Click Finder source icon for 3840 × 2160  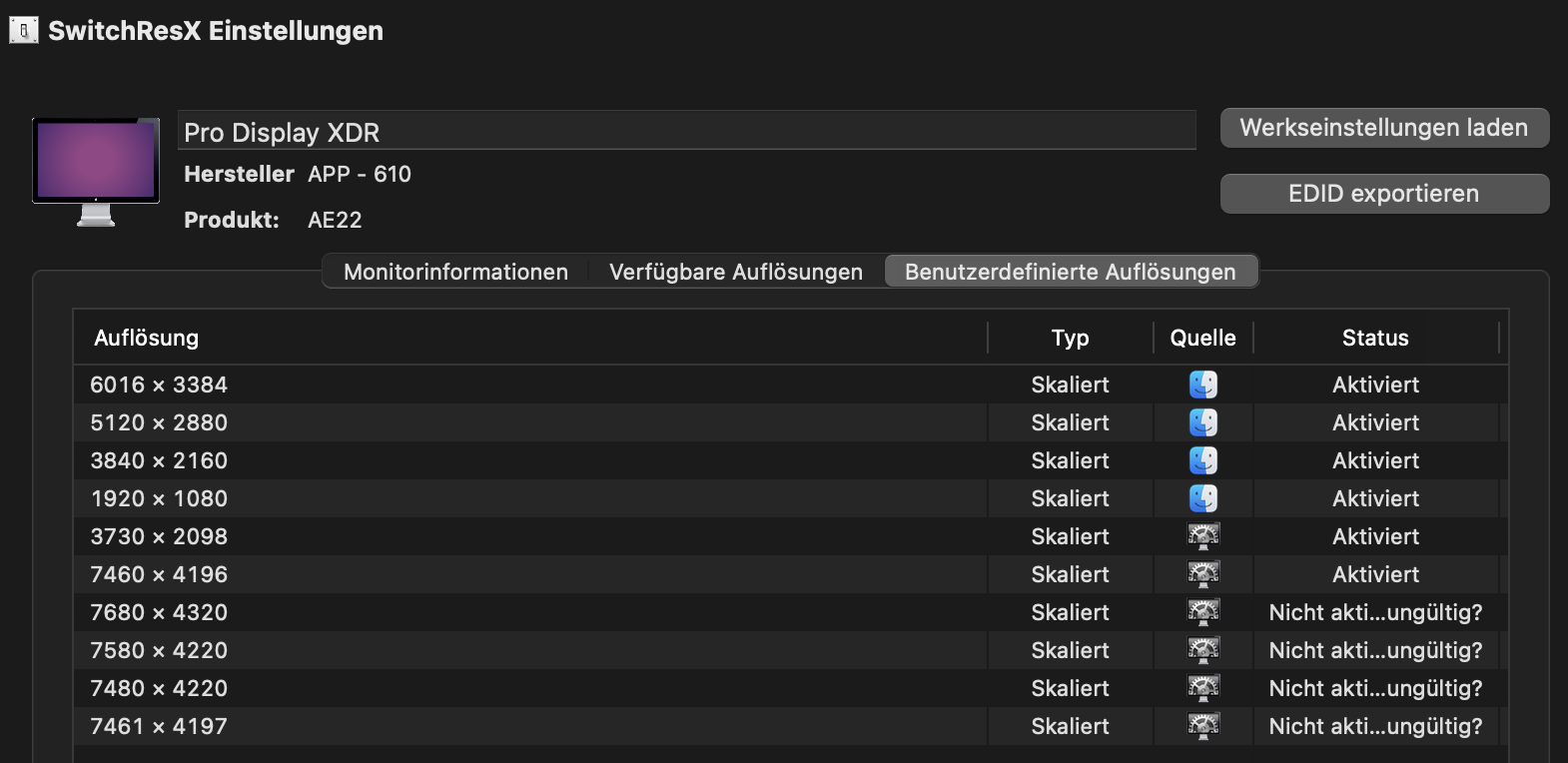coord(1202,460)
